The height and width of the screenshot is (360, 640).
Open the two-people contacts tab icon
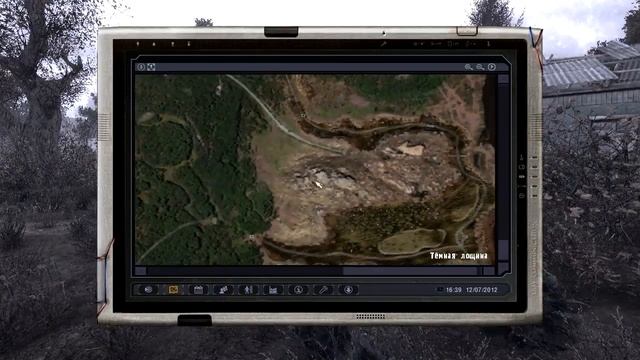[x=248, y=289]
